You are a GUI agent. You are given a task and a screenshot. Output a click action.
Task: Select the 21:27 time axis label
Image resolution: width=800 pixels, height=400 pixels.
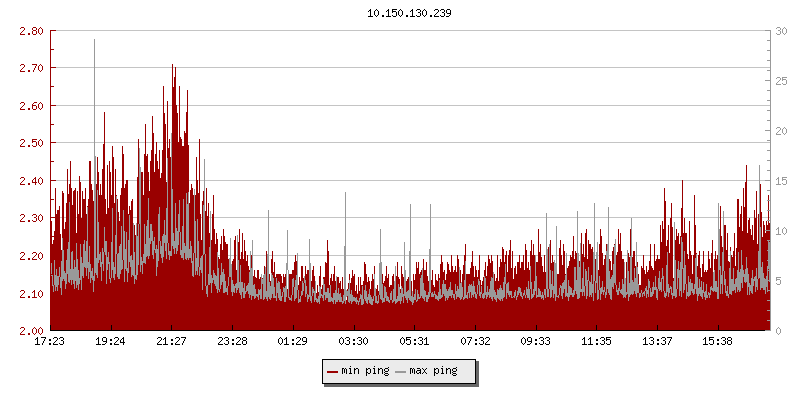click(171, 341)
